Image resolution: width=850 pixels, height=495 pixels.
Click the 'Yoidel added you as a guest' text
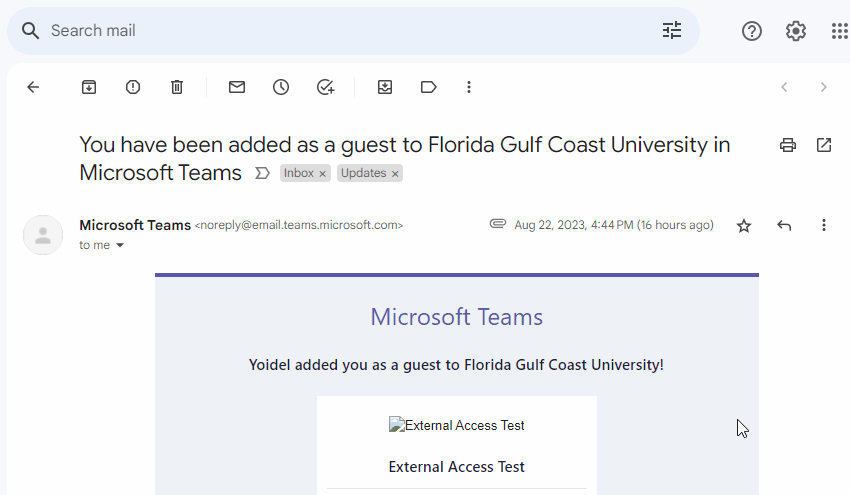pos(456,365)
